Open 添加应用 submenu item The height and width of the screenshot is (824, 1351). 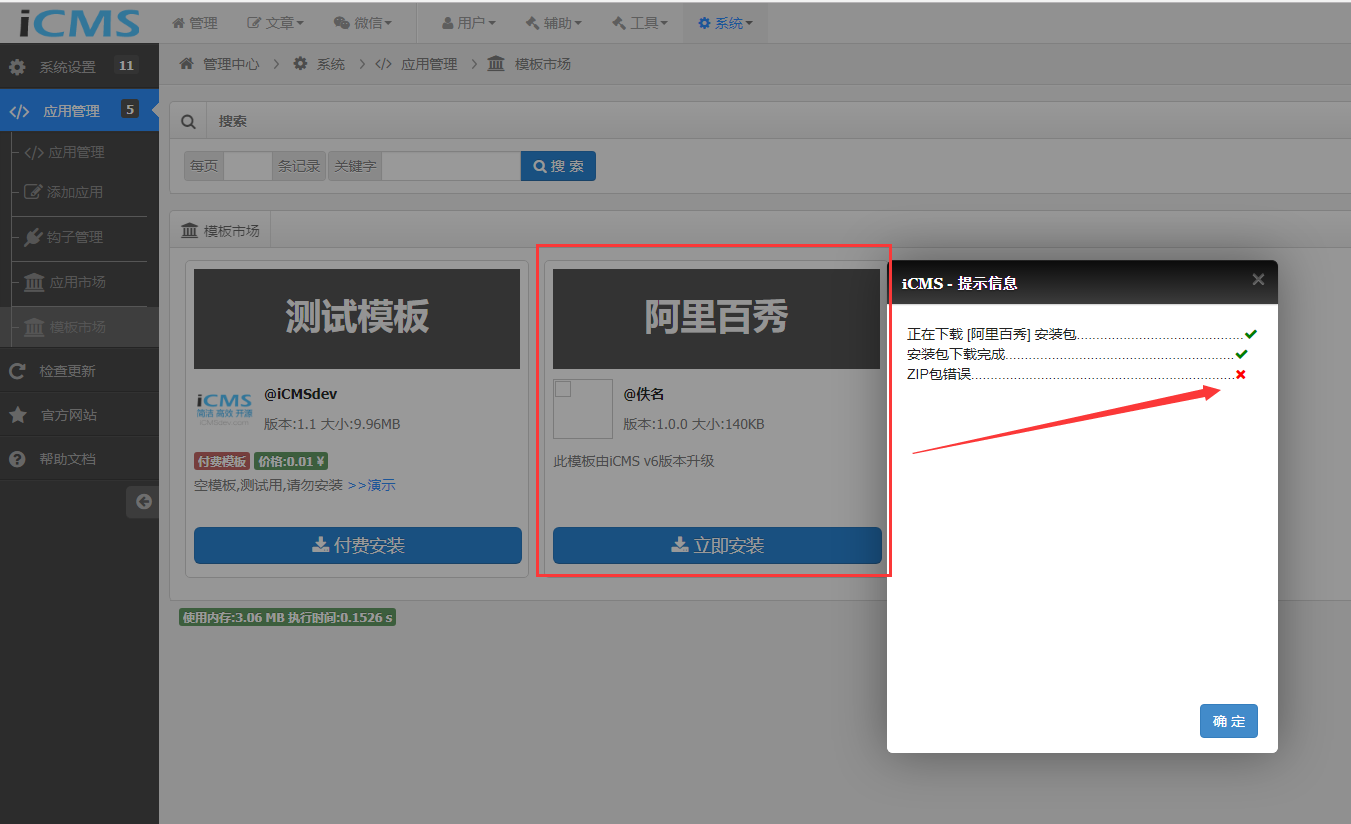(75, 192)
